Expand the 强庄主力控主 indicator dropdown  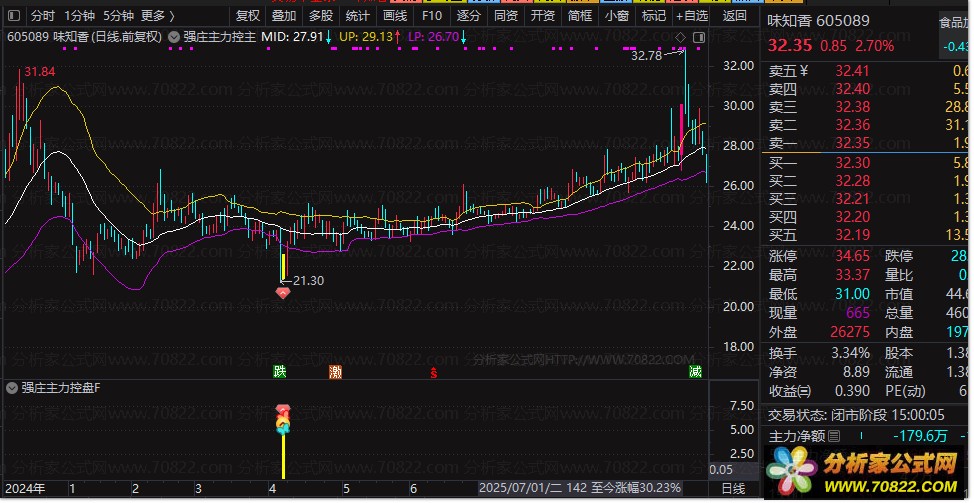click(175, 37)
